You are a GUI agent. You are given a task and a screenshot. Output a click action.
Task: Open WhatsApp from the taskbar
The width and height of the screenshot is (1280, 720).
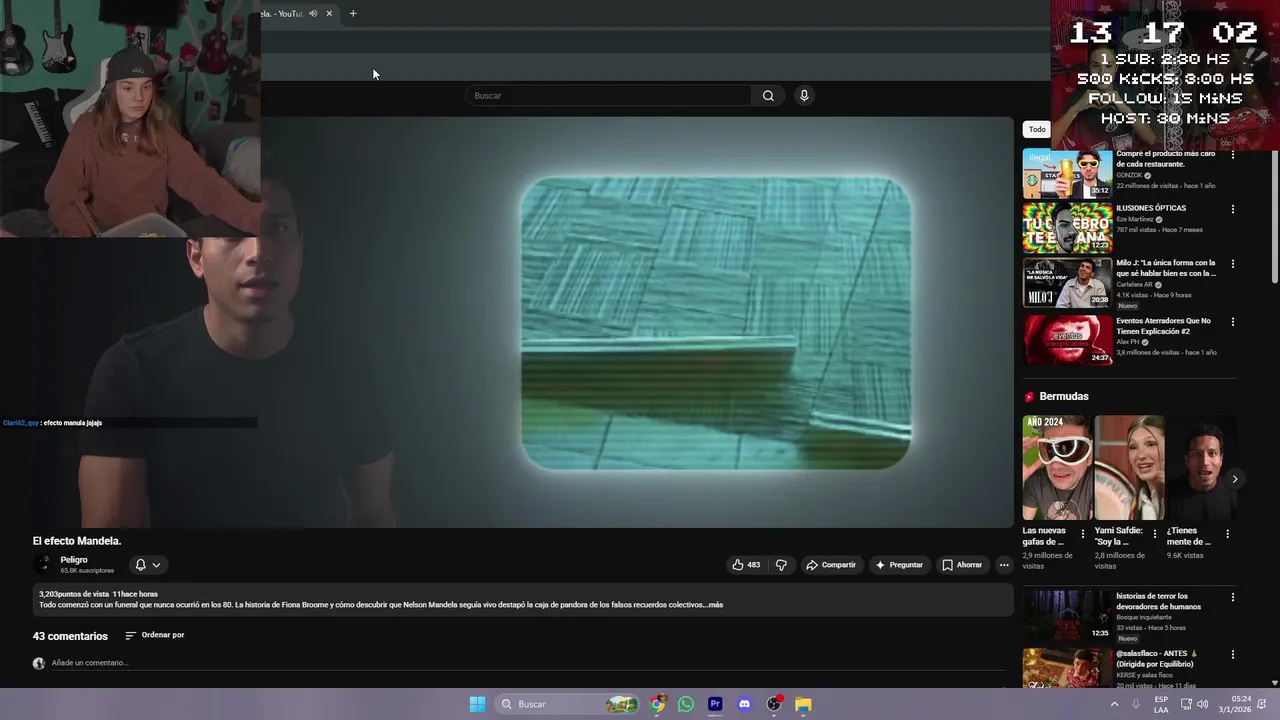coord(686,704)
